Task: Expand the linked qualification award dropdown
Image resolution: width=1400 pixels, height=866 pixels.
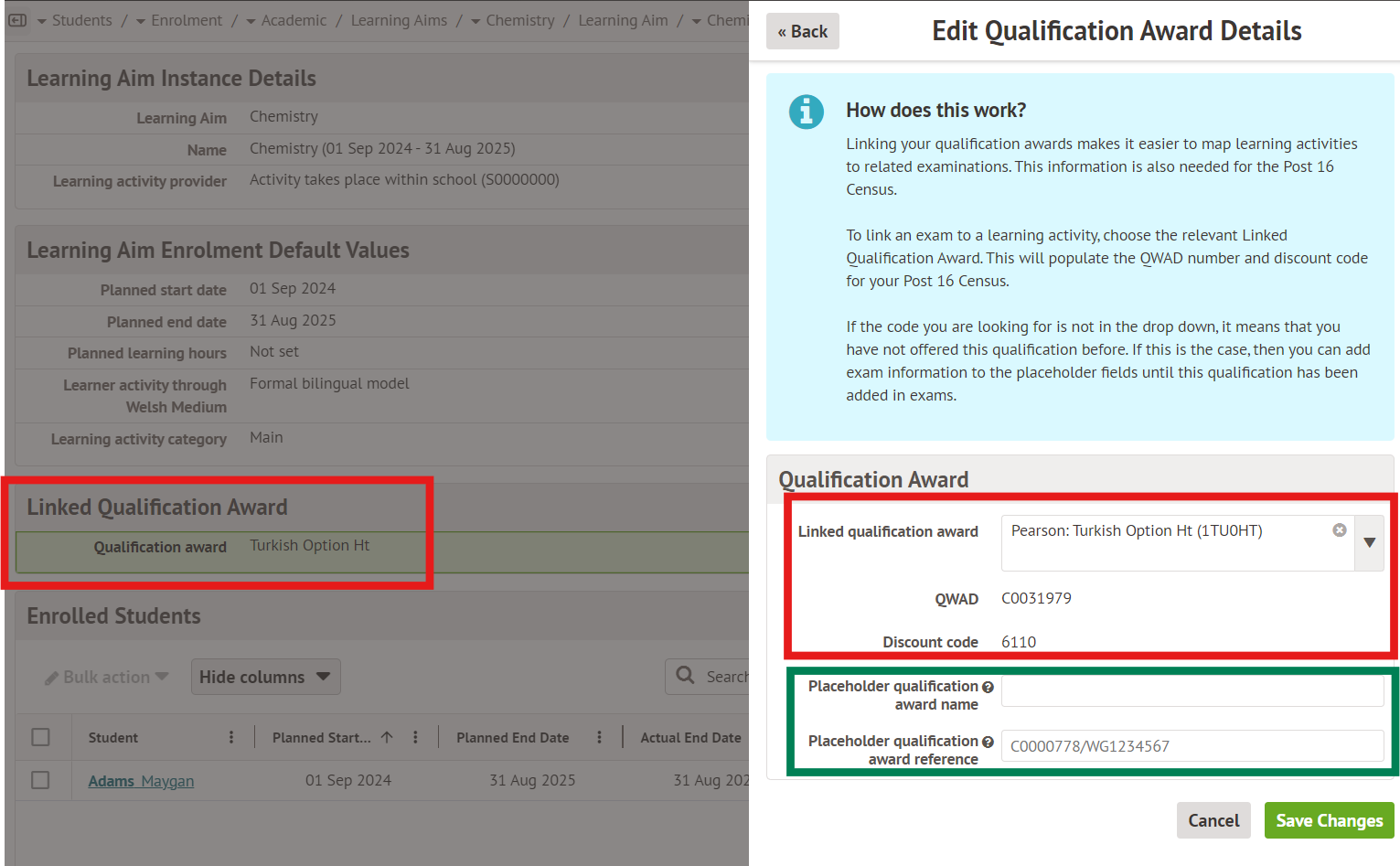Action: click(x=1369, y=542)
